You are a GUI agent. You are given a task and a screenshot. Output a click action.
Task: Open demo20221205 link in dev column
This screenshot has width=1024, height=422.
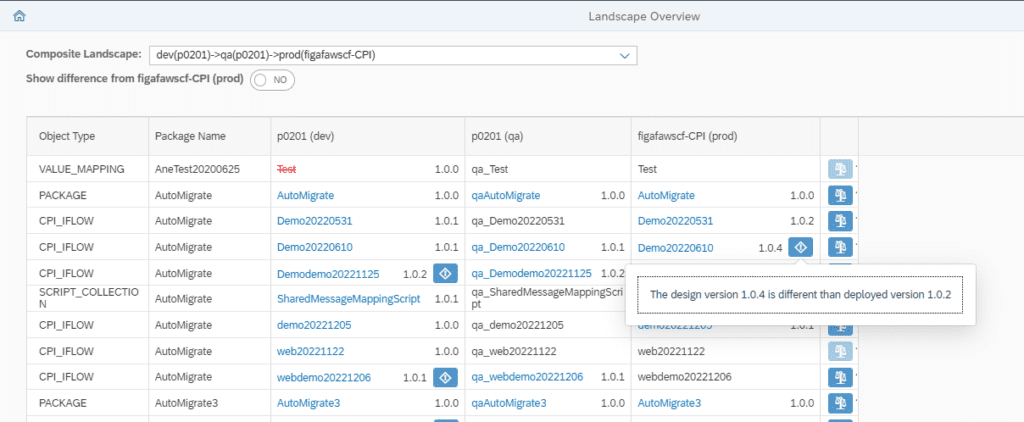click(314, 325)
